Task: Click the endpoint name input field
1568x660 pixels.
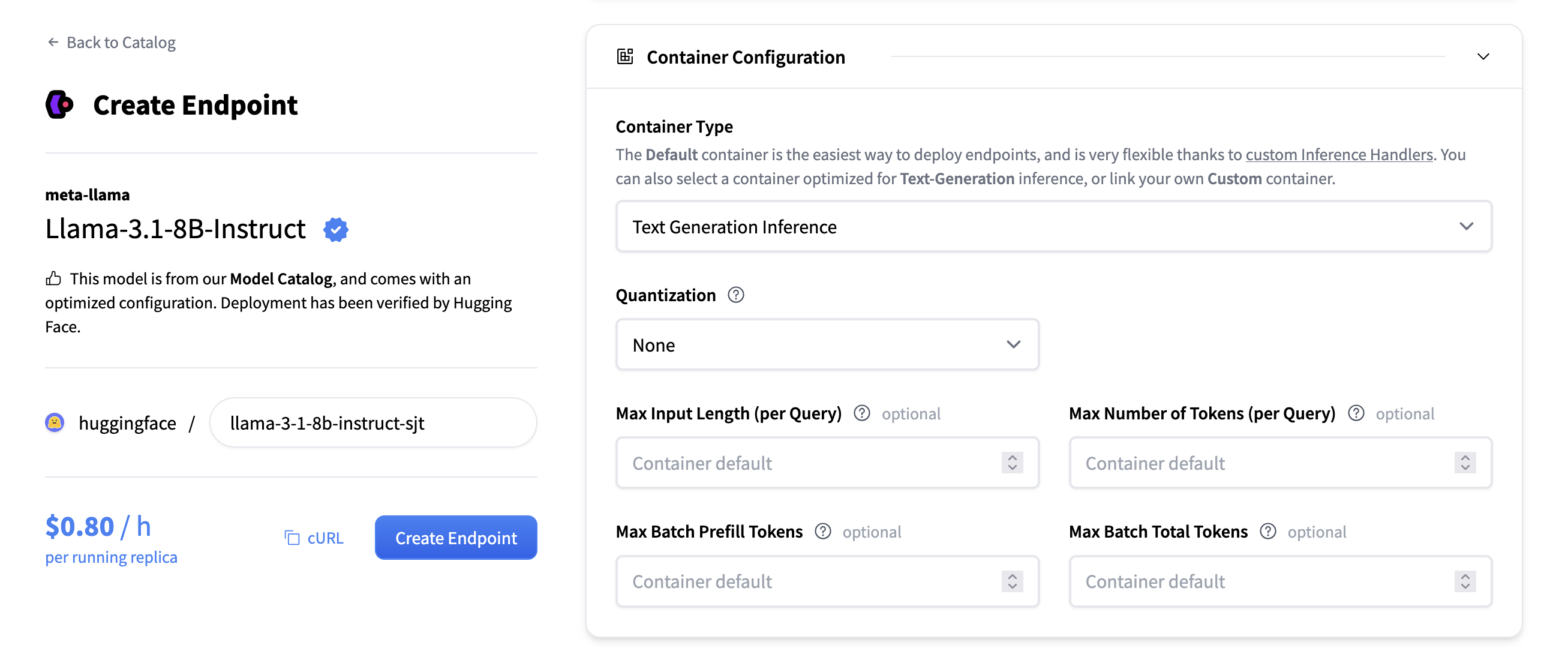Action: click(x=373, y=422)
